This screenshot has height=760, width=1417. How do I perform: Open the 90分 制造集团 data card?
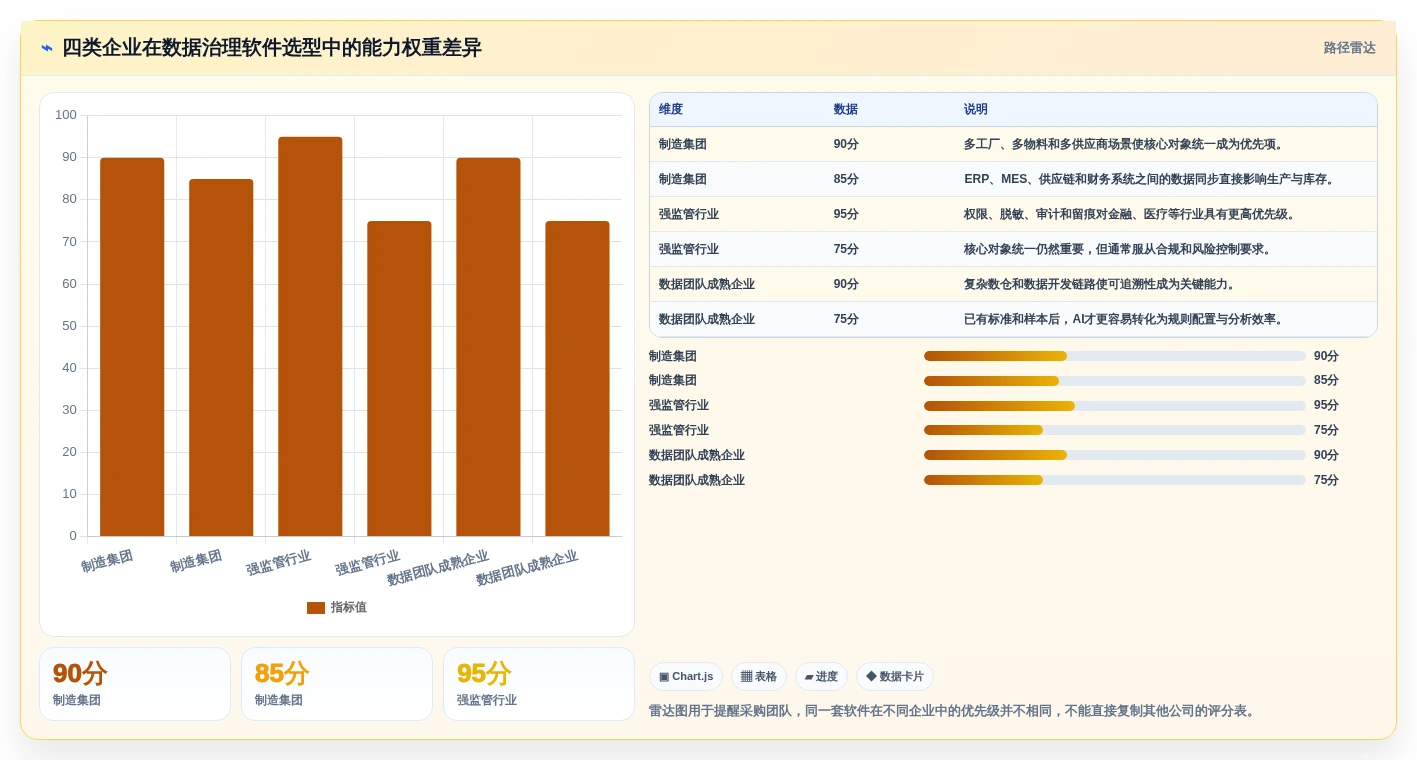click(135, 684)
